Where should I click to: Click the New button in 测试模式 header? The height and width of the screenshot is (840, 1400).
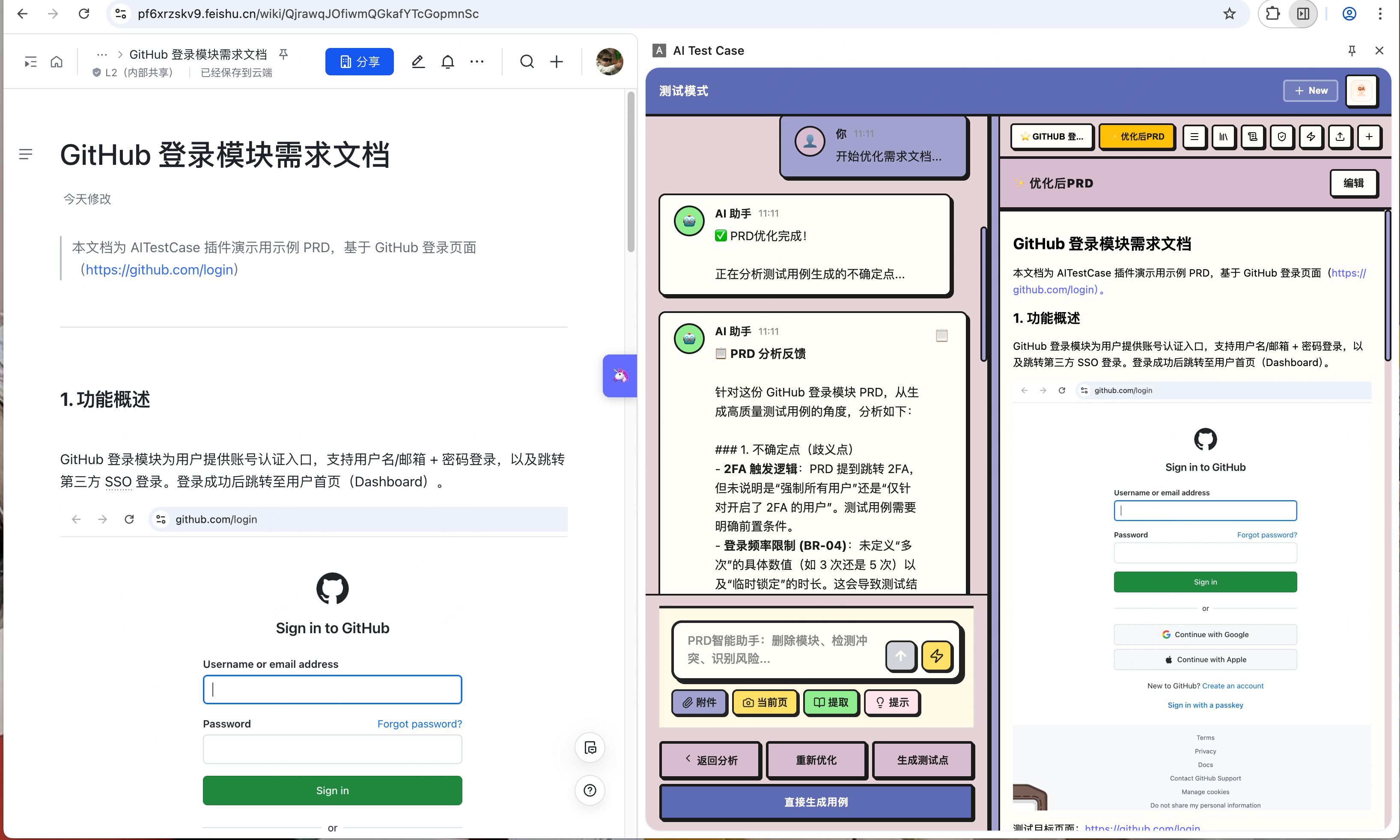tap(1311, 91)
